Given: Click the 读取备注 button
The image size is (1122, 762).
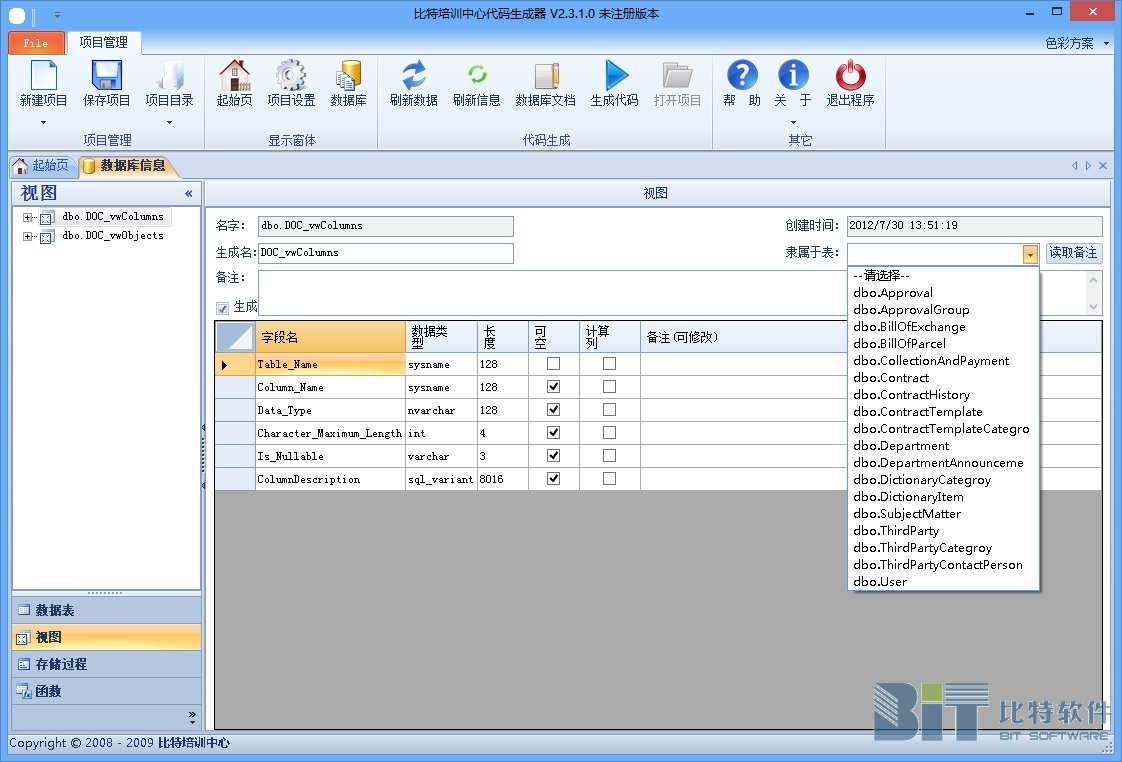Looking at the screenshot, I should [x=1073, y=253].
